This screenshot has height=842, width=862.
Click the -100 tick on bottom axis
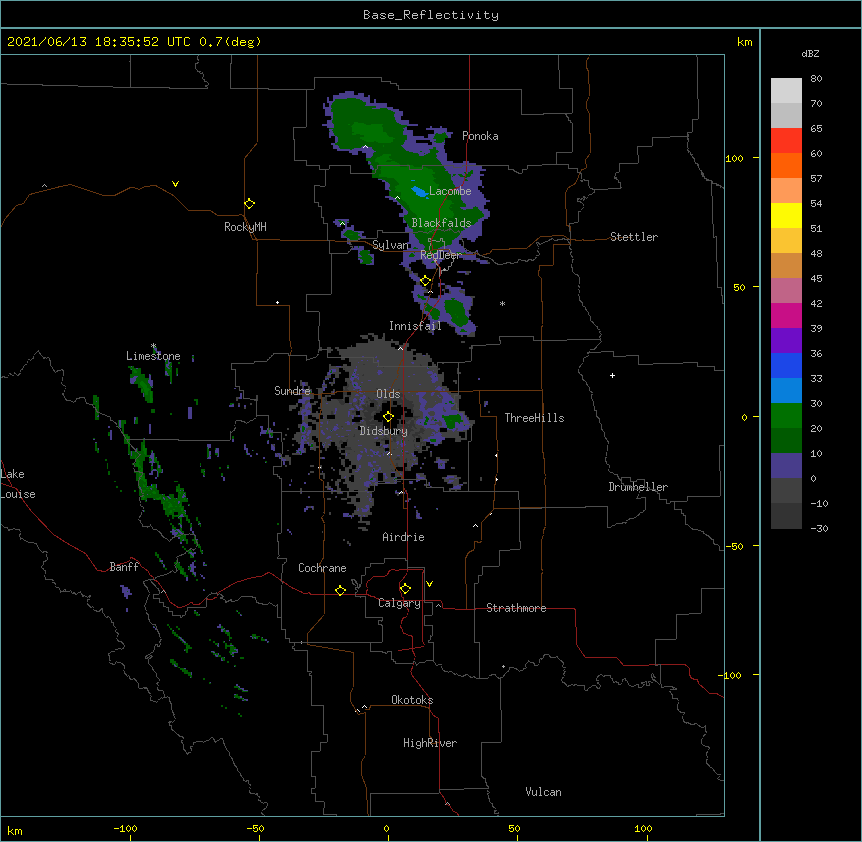click(125, 828)
